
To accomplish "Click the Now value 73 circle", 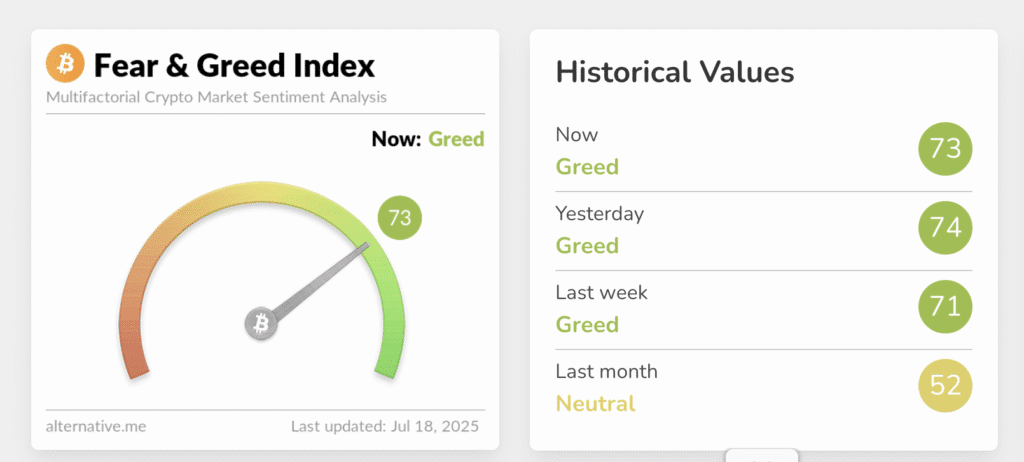I will [945, 150].
